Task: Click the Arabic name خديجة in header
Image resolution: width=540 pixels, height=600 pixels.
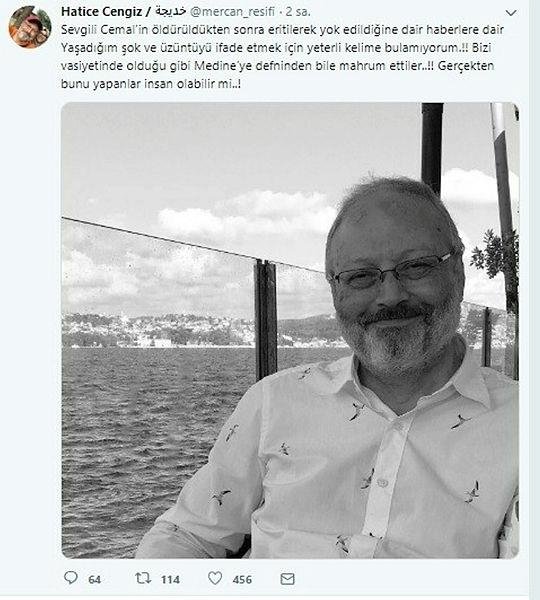Action: 171,11
